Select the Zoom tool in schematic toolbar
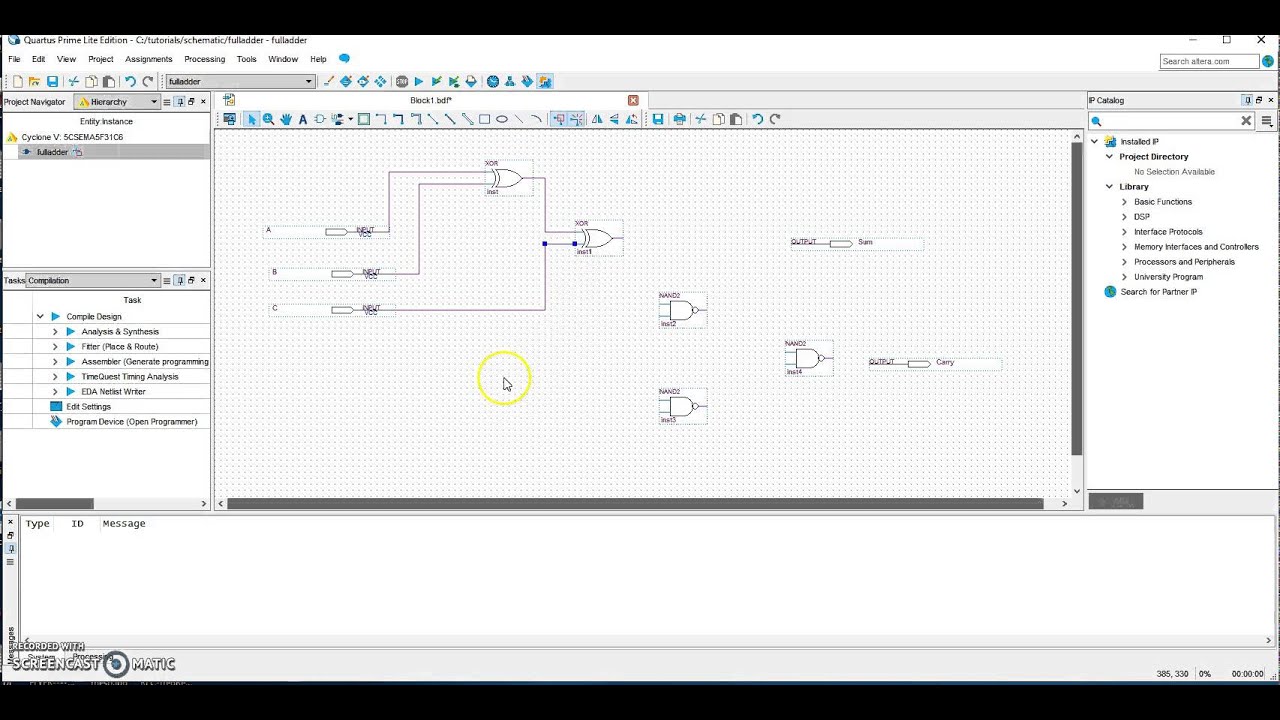1280x720 pixels. pos(268,119)
